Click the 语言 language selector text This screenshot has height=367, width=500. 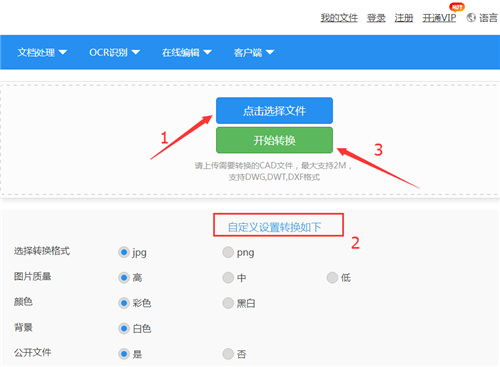tap(488, 18)
